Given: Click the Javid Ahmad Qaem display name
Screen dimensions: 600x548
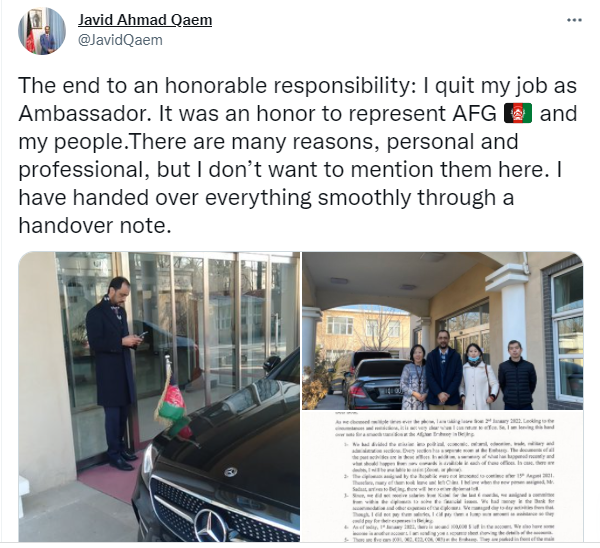Looking at the screenshot, I should pyautogui.click(x=145, y=20).
